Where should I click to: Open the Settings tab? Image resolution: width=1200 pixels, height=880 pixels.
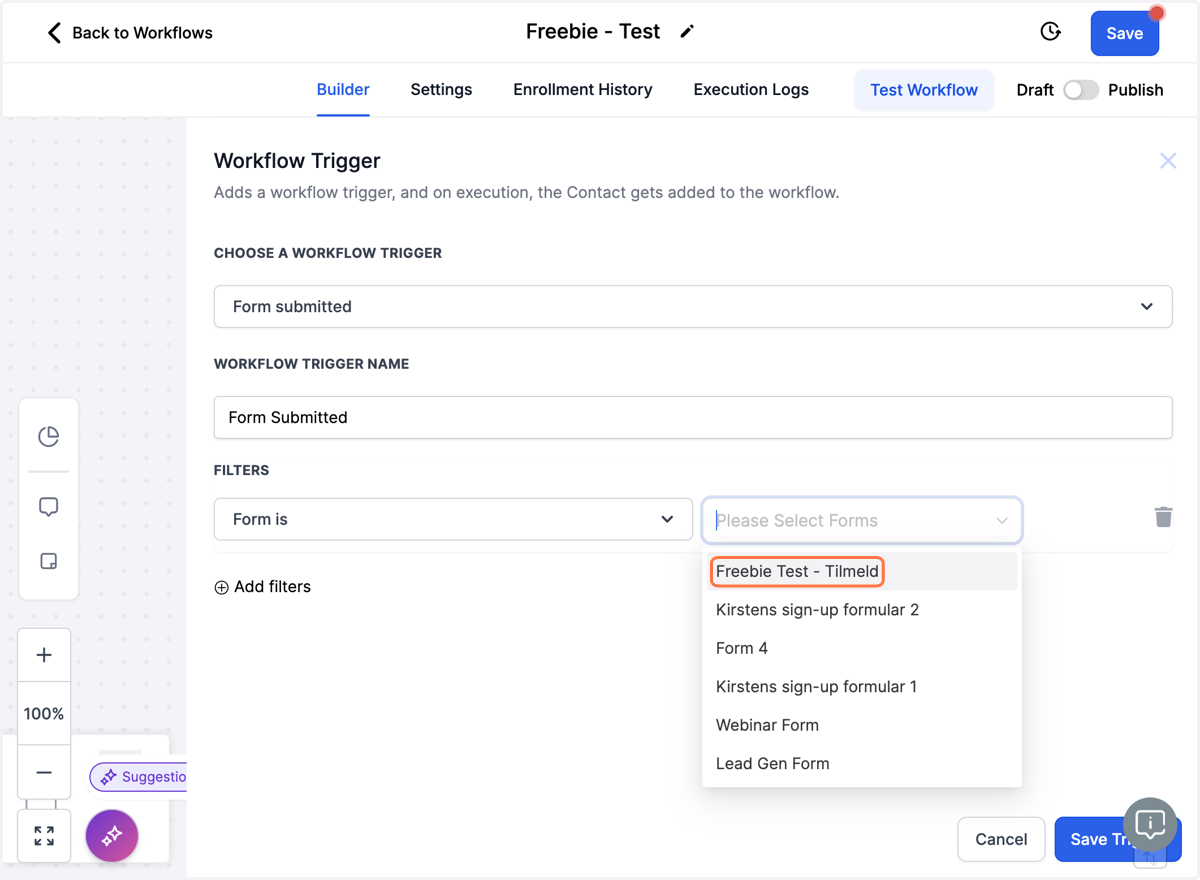pyautogui.click(x=441, y=90)
